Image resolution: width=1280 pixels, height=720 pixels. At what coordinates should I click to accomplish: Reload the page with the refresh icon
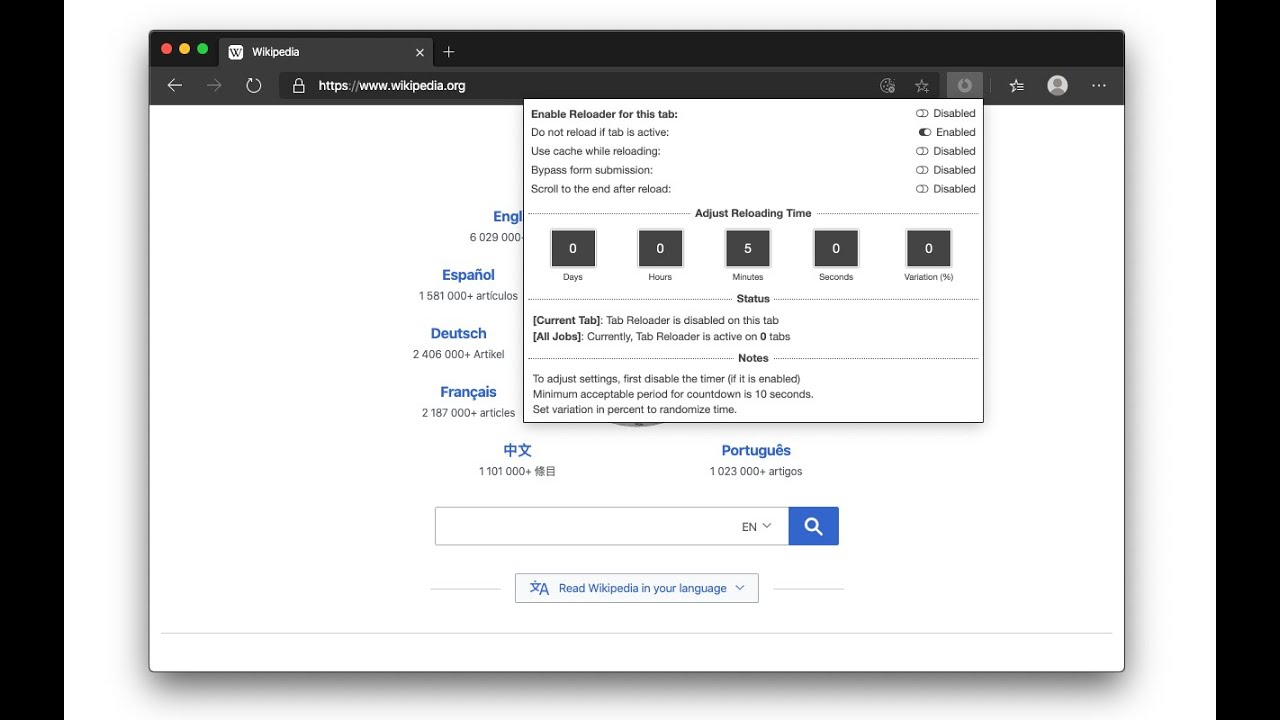point(254,86)
